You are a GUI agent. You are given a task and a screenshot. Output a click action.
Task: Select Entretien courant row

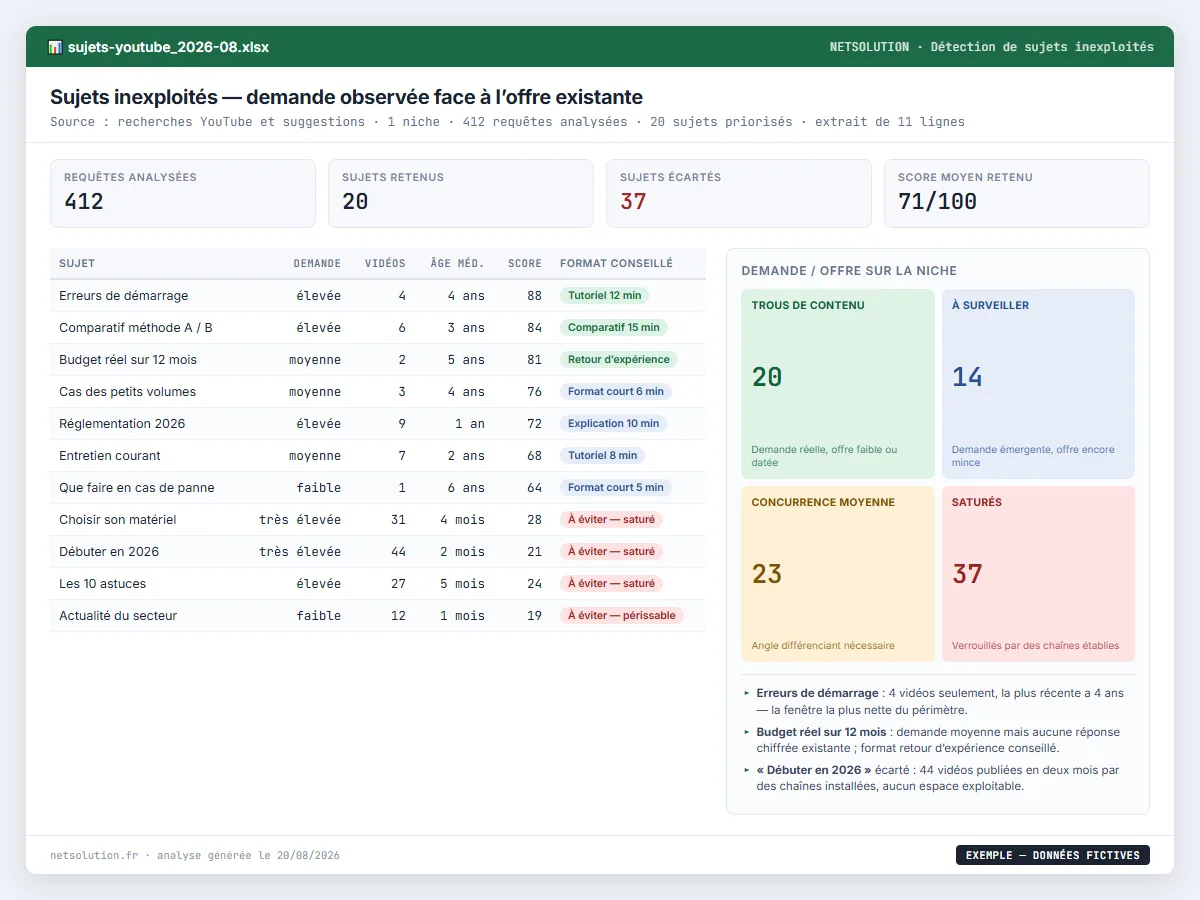378,456
